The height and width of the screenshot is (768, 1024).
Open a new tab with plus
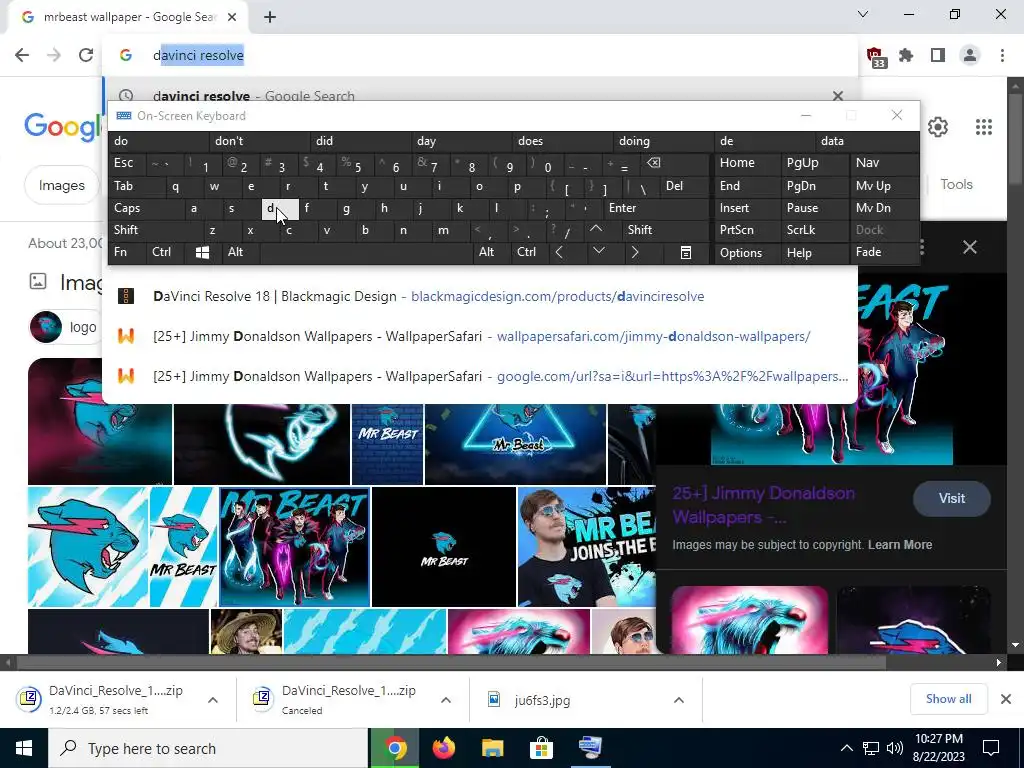pyautogui.click(x=270, y=17)
